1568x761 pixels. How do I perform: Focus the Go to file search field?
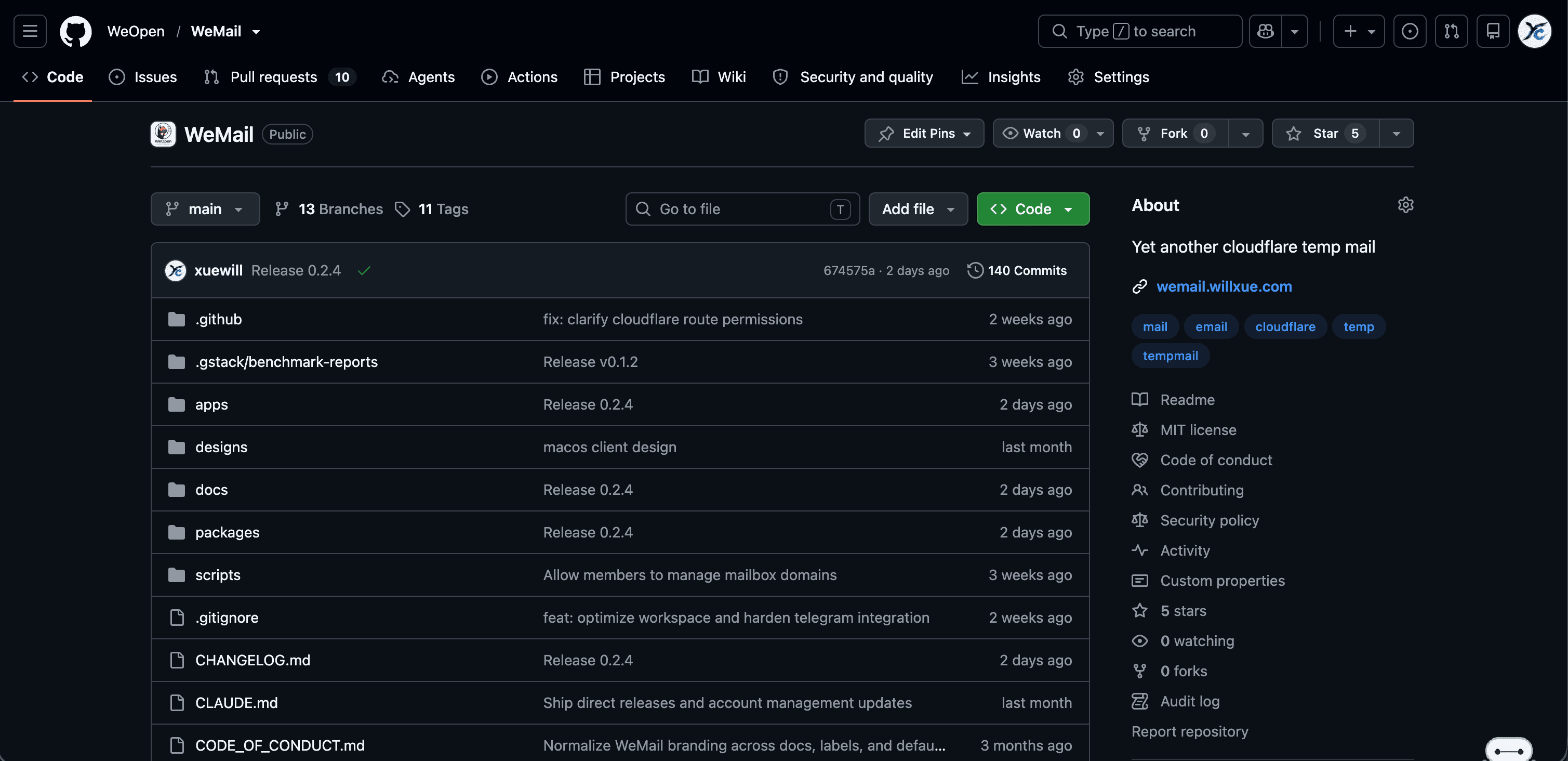click(742, 209)
